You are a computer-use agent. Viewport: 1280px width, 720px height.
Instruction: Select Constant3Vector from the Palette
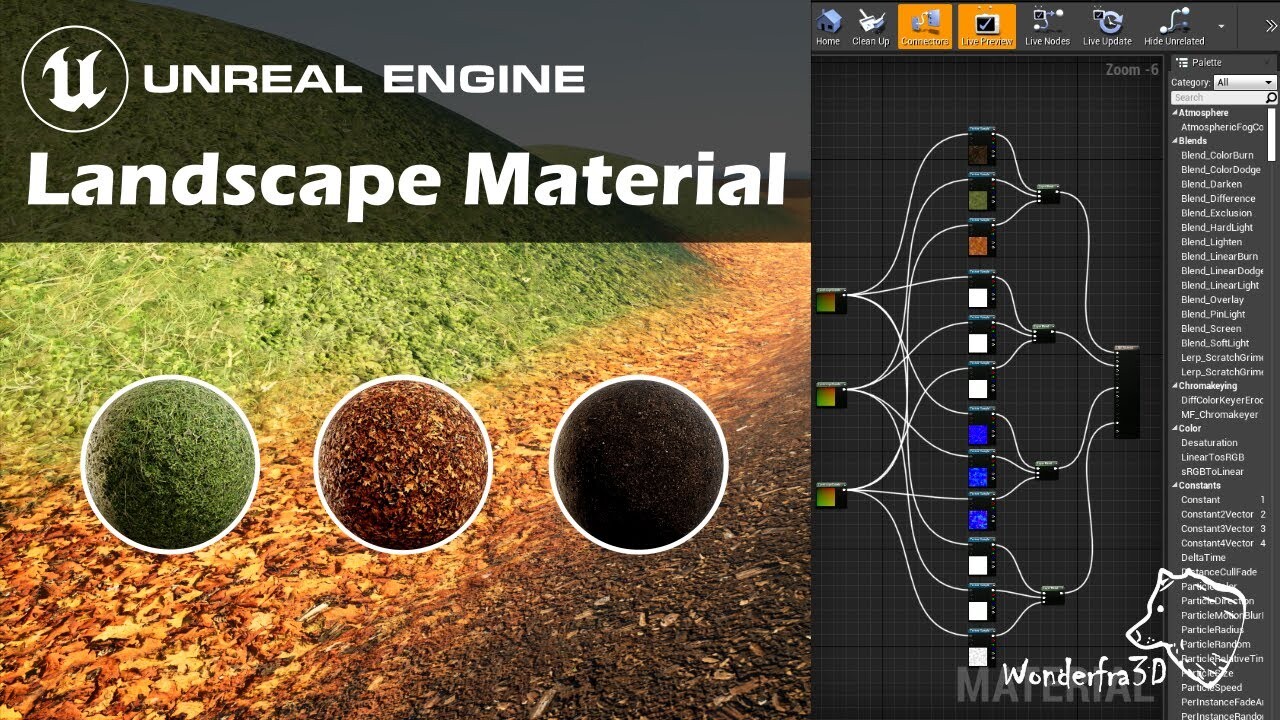click(x=1215, y=528)
